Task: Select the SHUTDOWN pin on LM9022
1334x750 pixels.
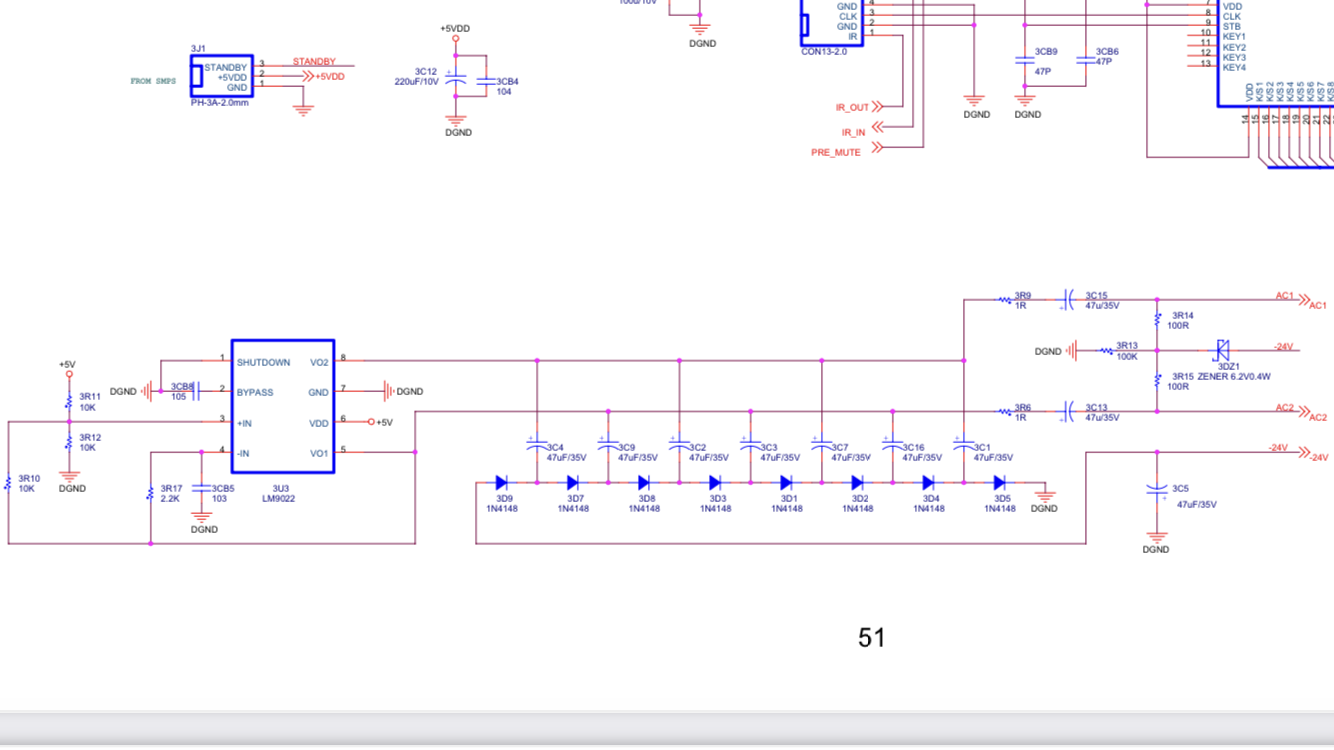Action: pos(263,362)
